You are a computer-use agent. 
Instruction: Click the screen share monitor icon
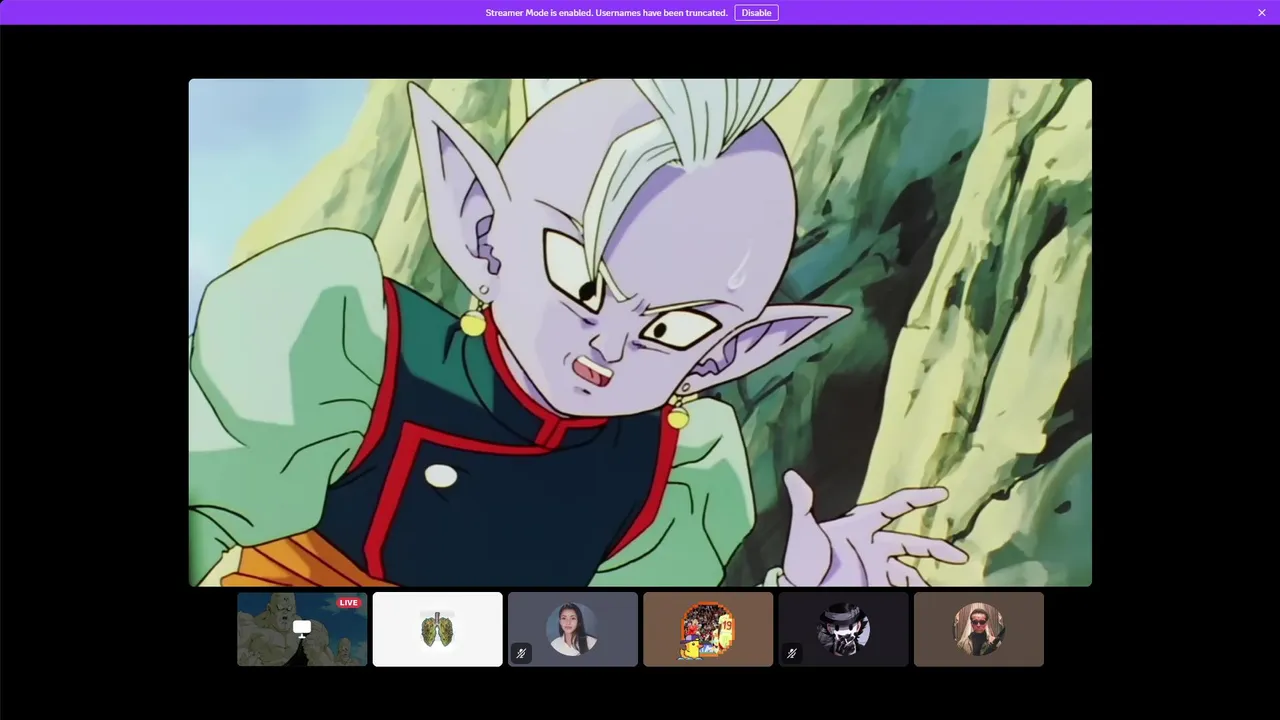pos(302,629)
